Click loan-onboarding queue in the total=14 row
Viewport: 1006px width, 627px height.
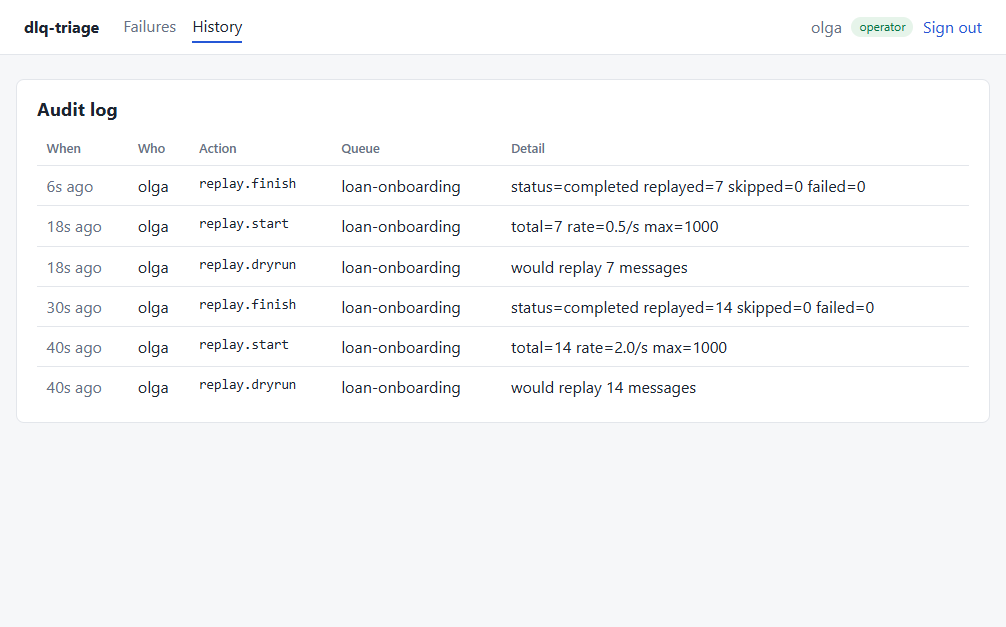coord(400,347)
